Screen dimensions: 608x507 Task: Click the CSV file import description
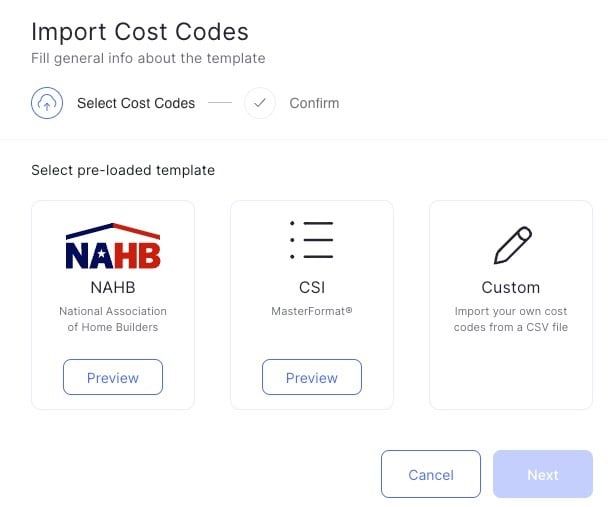pos(511,319)
